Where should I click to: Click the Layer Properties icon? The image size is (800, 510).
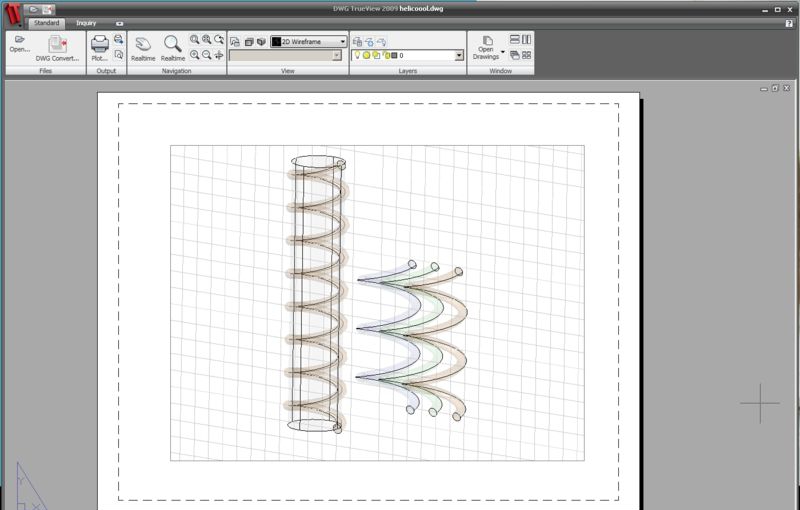(x=357, y=42)
